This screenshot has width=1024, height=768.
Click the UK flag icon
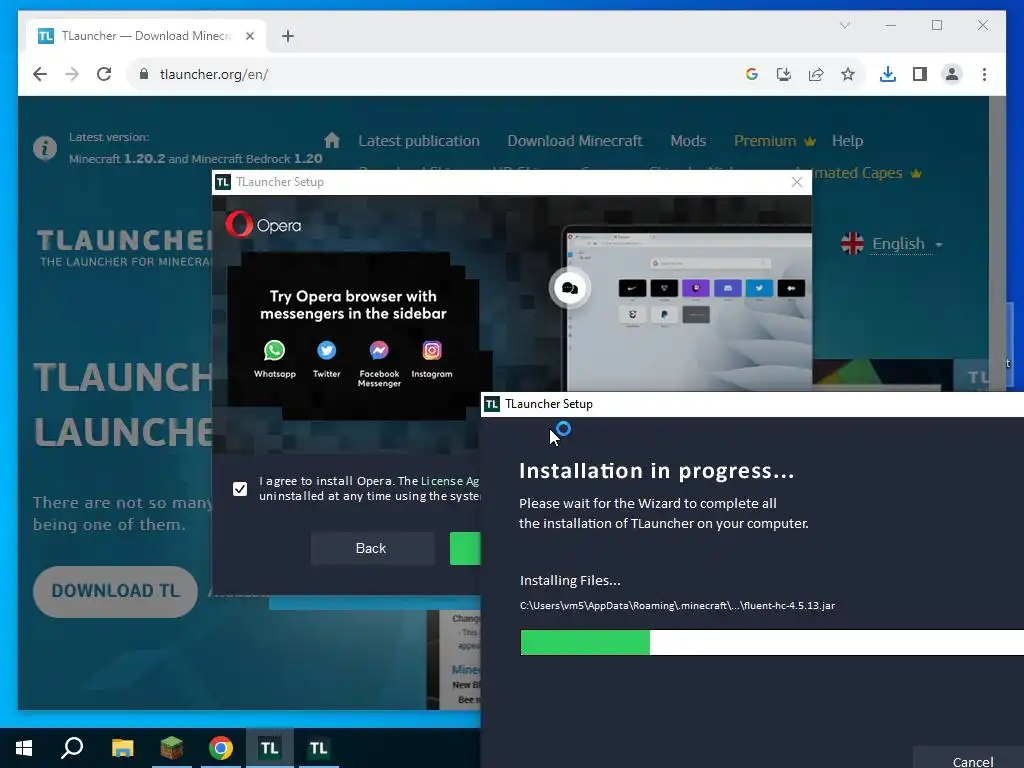(852, 244)
